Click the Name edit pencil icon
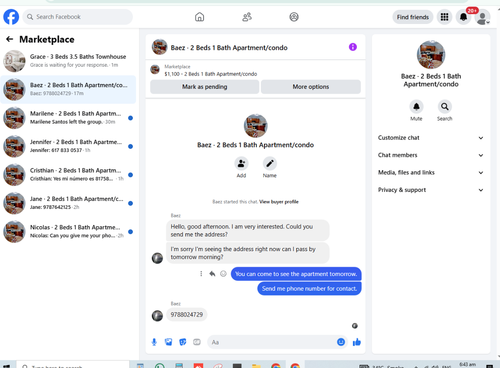Screen dimensions: 500x368 pos(270,164)
